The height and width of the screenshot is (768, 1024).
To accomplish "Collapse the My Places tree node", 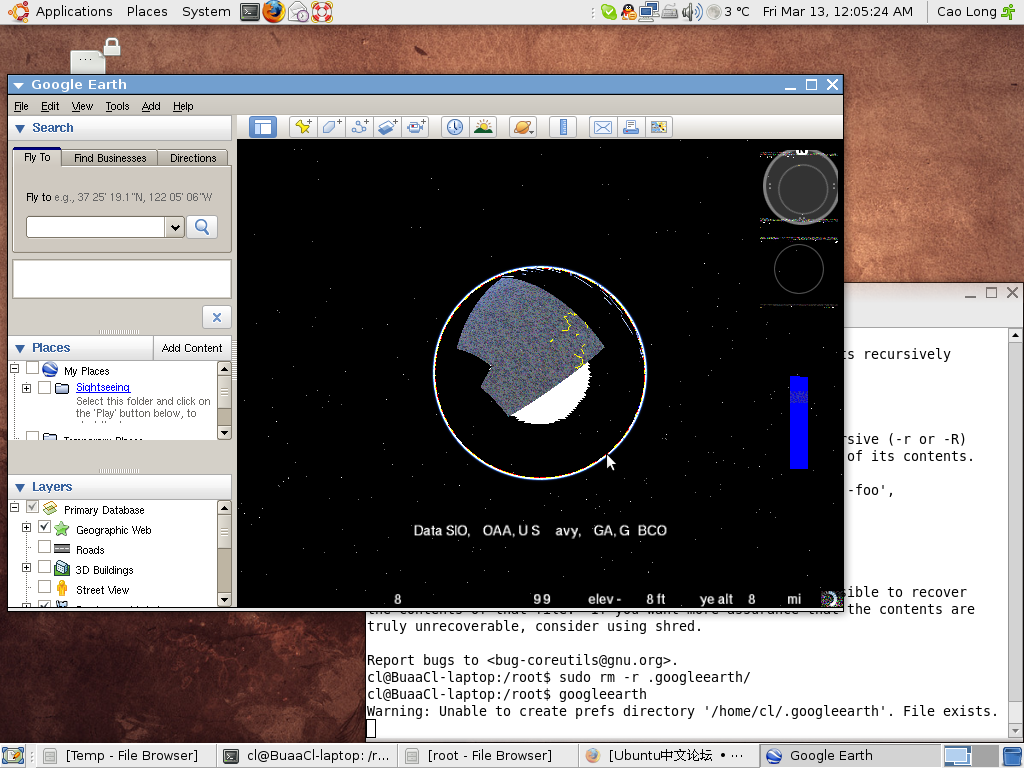I will tap(14, 369).
